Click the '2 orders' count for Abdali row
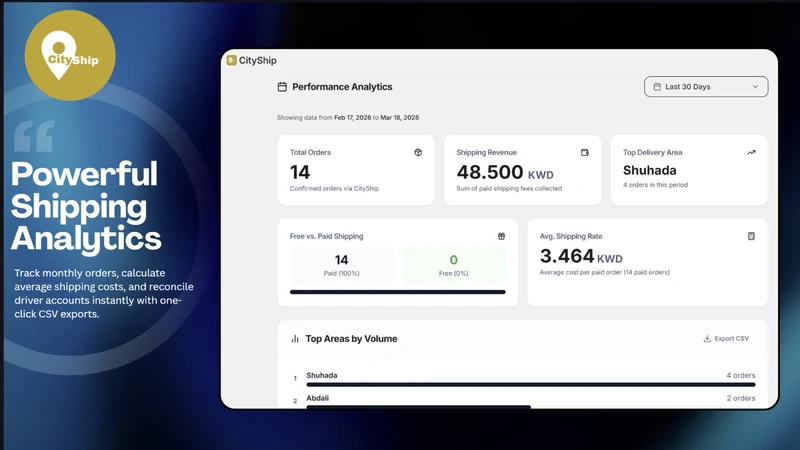Image resolution: width=800 pixels, height=450 pixels. 741,398
